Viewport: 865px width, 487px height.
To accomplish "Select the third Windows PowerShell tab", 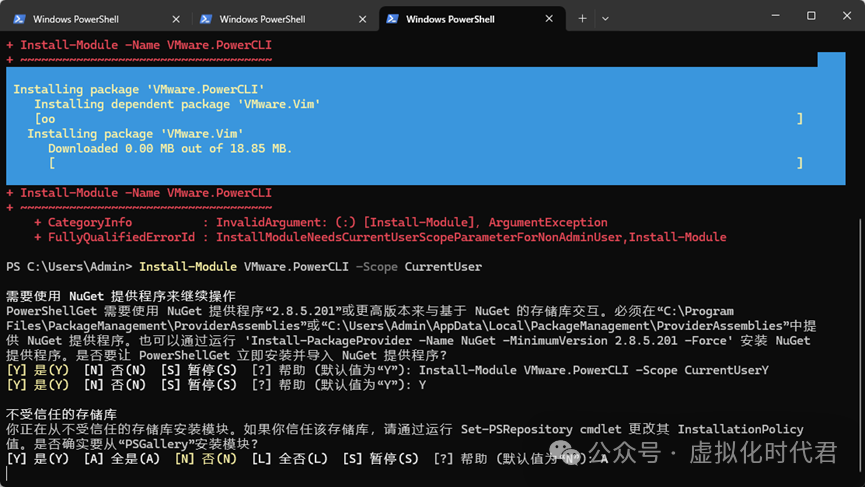I will tap(472, 19).
